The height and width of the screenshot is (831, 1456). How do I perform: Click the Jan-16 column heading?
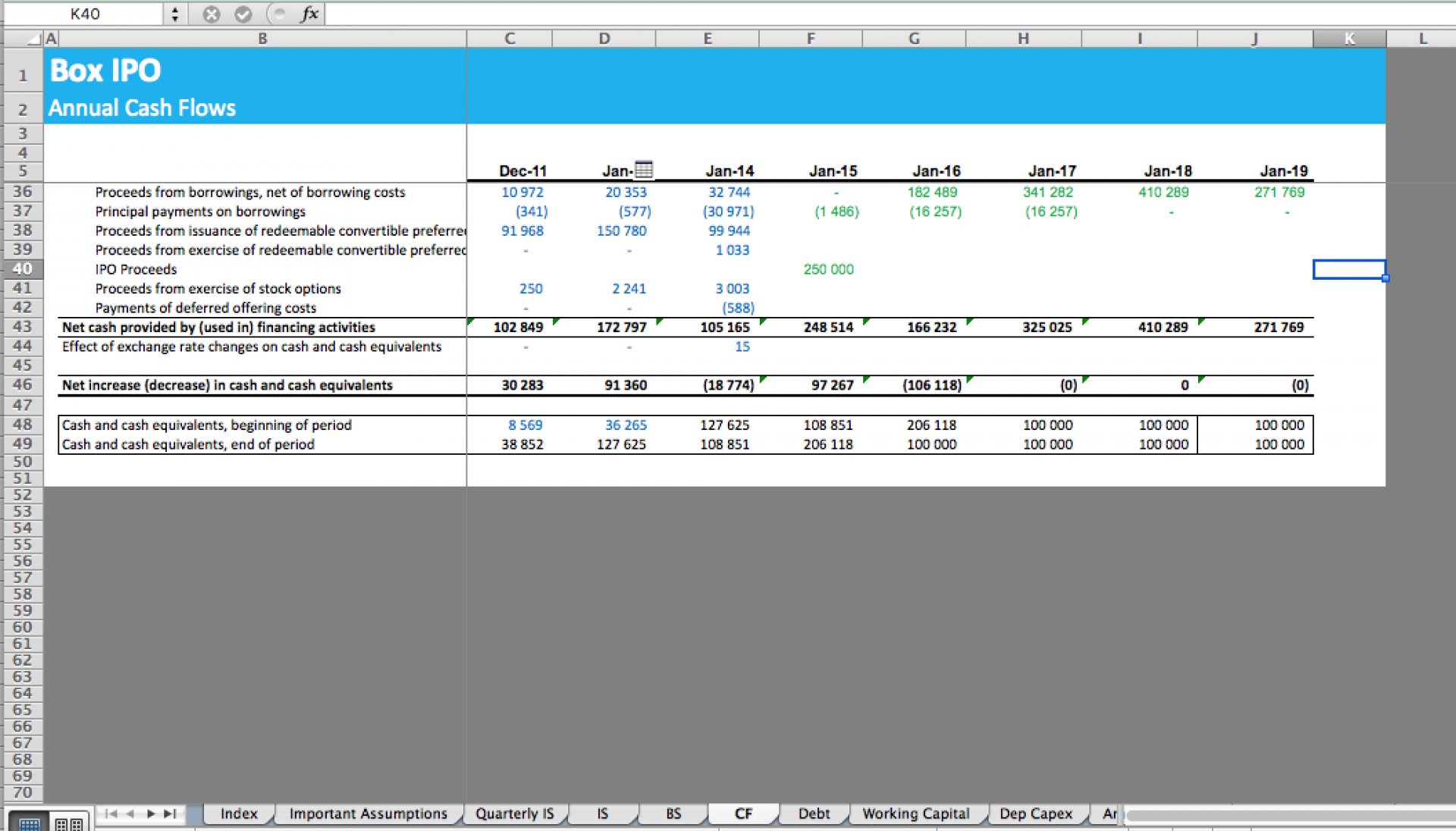coord(937,171)
